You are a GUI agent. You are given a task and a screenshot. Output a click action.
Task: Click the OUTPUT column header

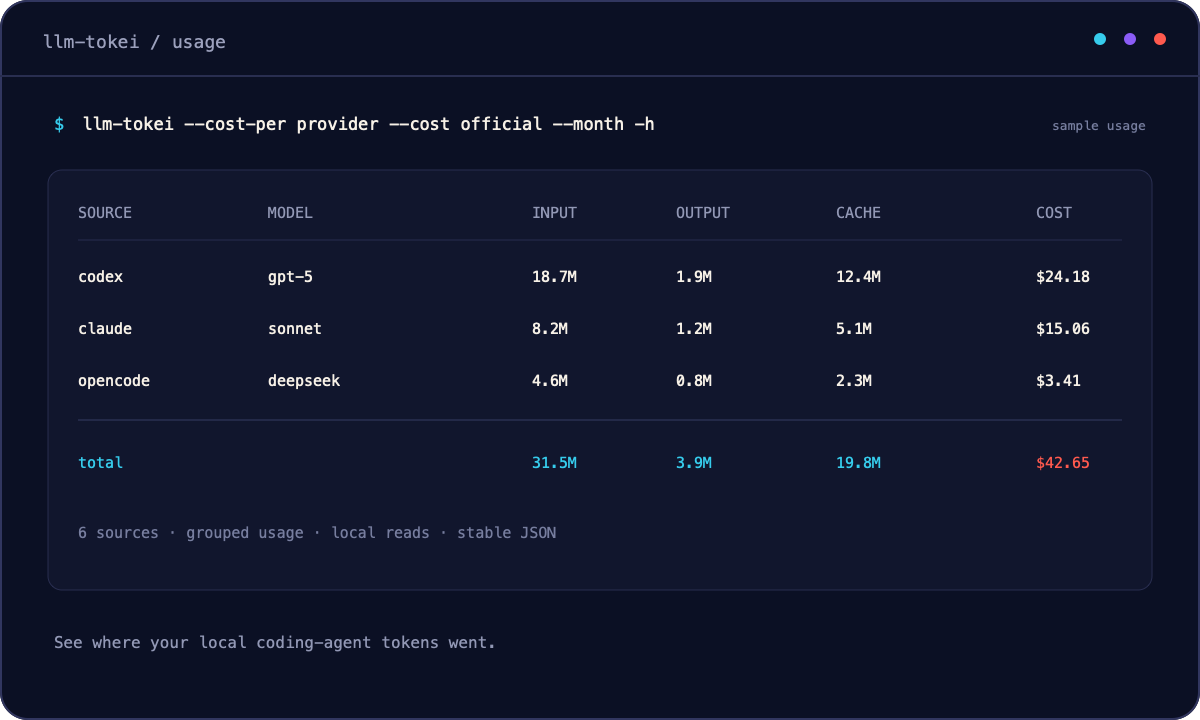pos(703,213)
